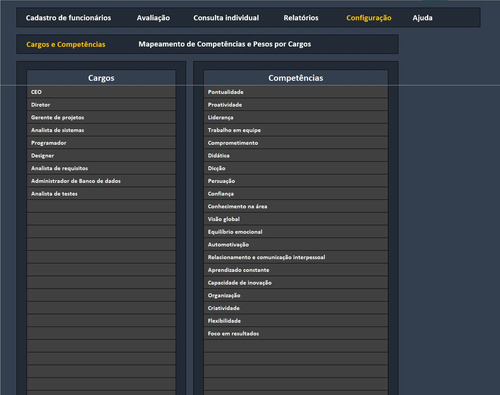Select Dicção row
The image size is (500, 395).
[x=296, y=168]
